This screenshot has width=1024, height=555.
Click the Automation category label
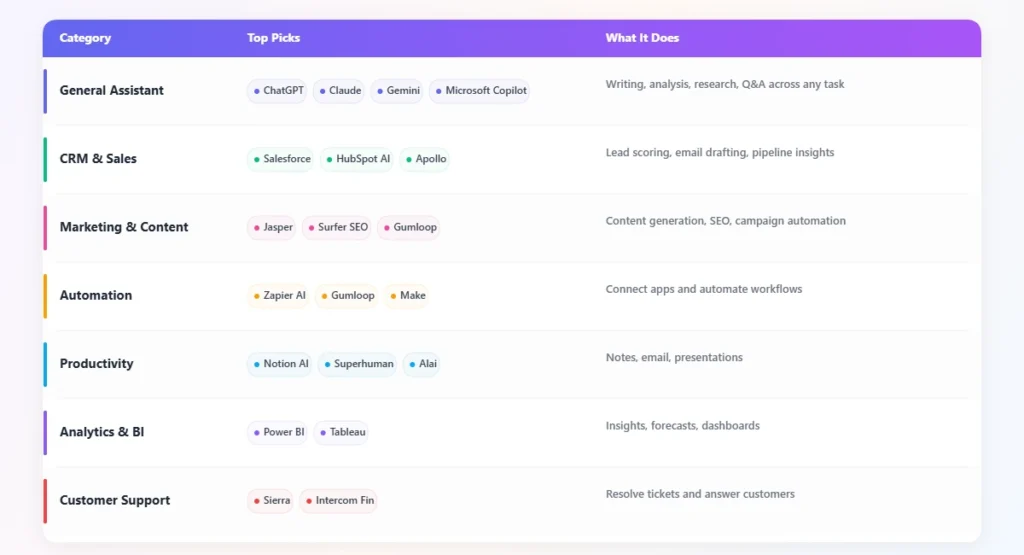pyautogui.click(x=96, y=296)
